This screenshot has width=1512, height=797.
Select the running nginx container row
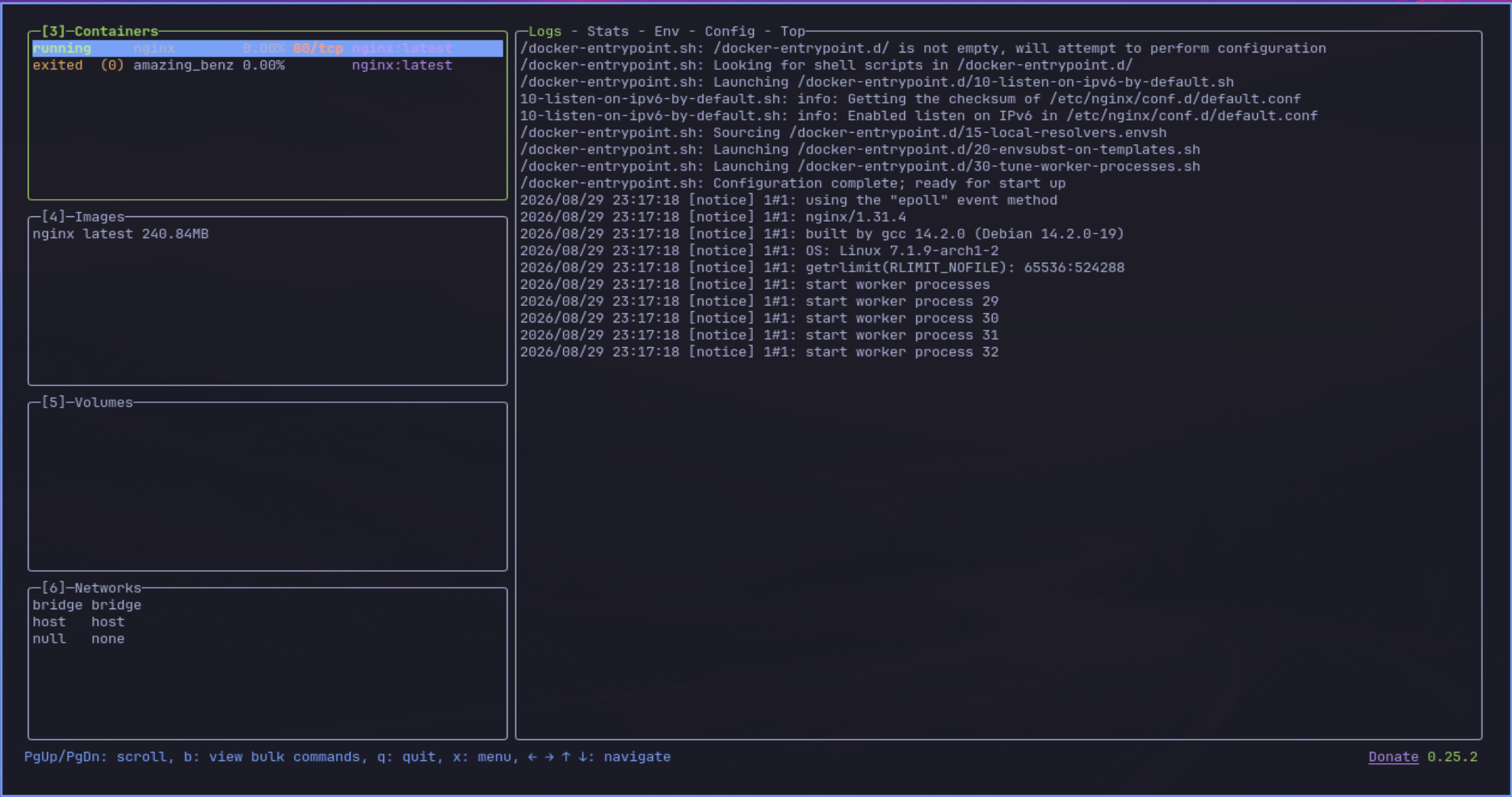coord(267,48)
